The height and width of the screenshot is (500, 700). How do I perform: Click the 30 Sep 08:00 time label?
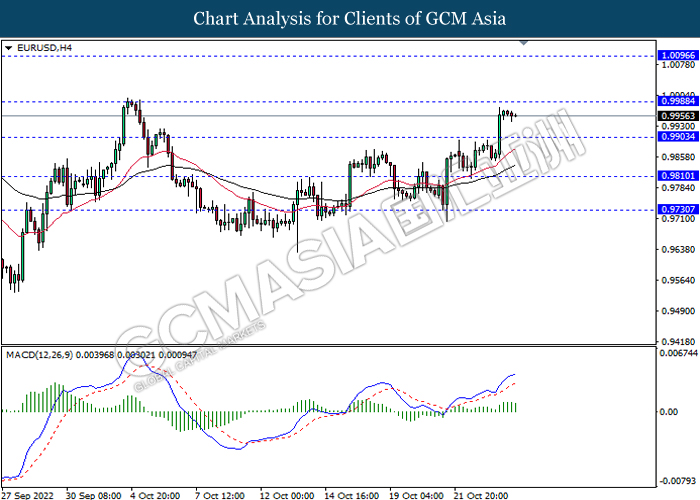point(93,495)
